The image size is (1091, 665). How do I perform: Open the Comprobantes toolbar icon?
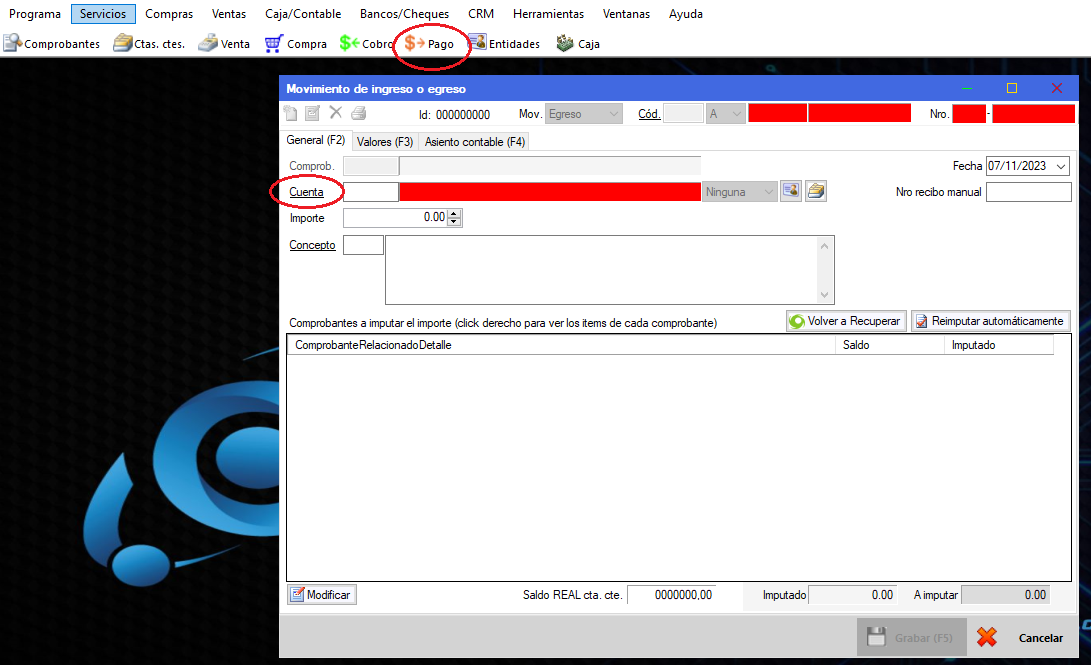(51, 44)
